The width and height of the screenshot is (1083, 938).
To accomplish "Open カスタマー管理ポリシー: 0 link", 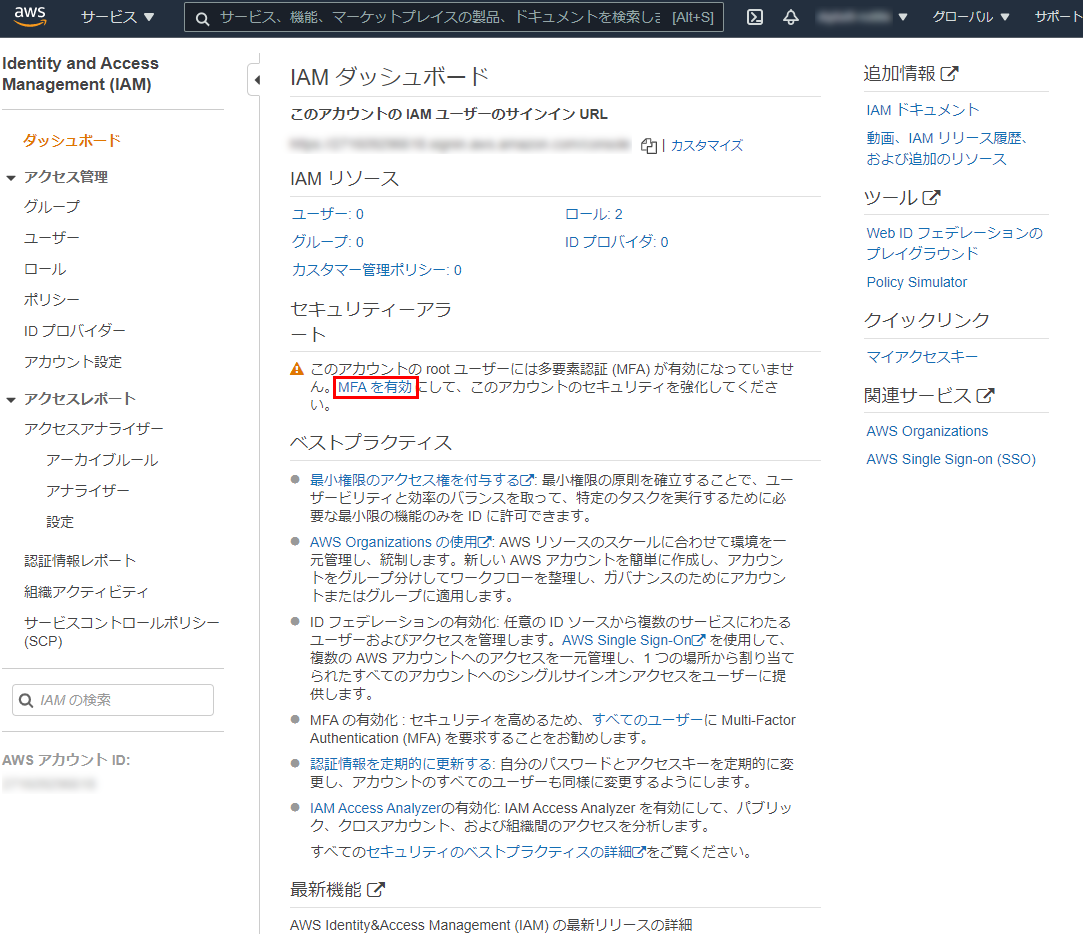I will (376, 270).
